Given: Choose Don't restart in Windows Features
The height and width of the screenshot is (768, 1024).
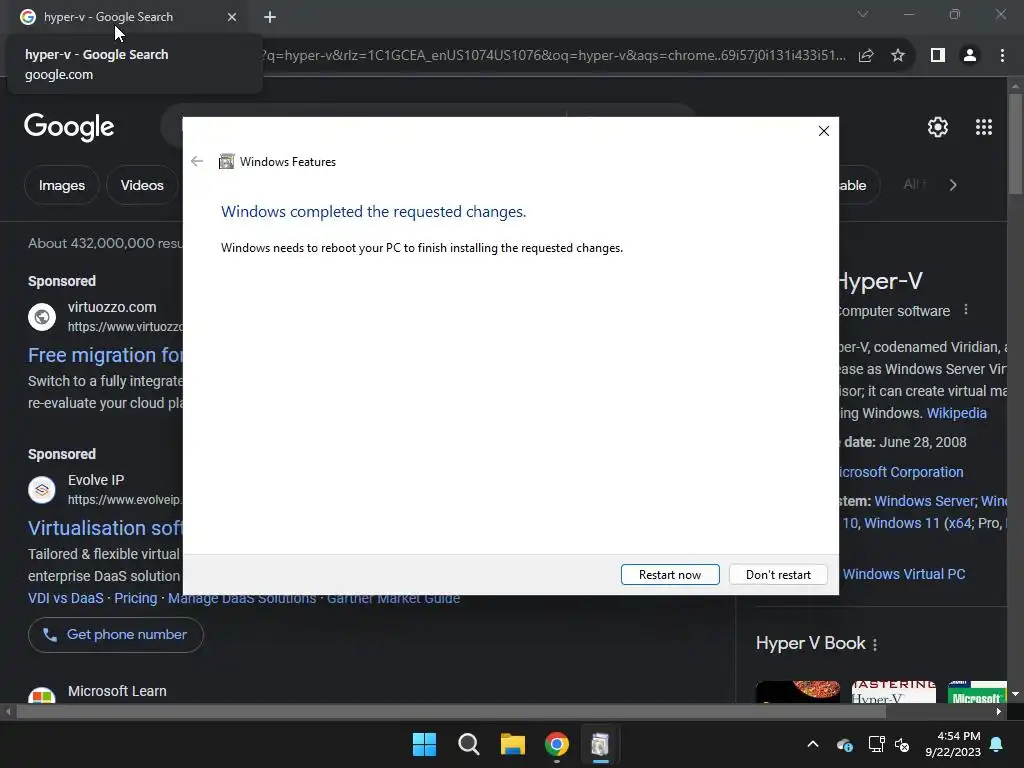Looking at the screenshot, I should pos(778,575).
